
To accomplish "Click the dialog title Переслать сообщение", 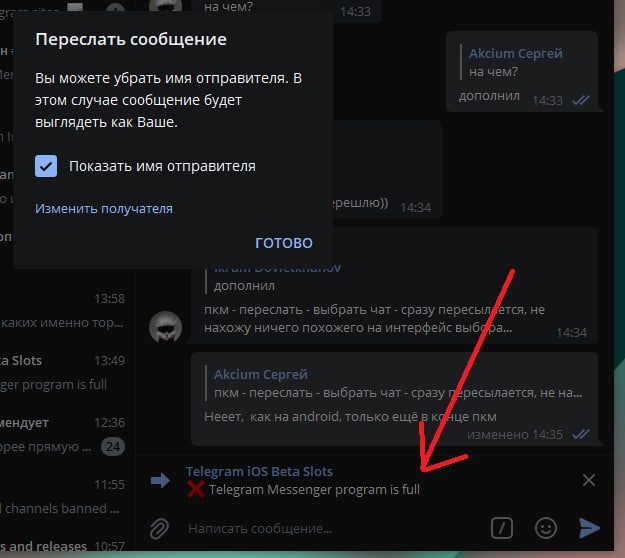I will (131, 39).
